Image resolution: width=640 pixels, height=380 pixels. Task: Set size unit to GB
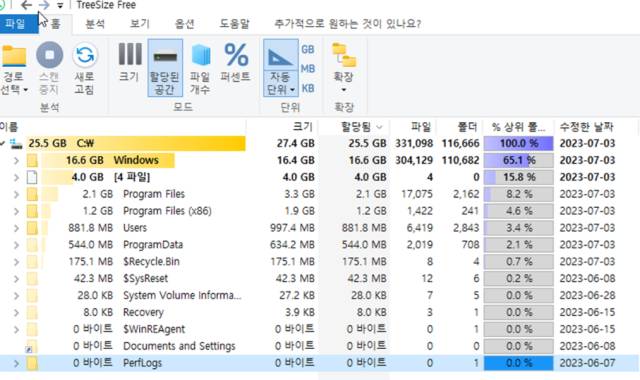click(308, 49)
